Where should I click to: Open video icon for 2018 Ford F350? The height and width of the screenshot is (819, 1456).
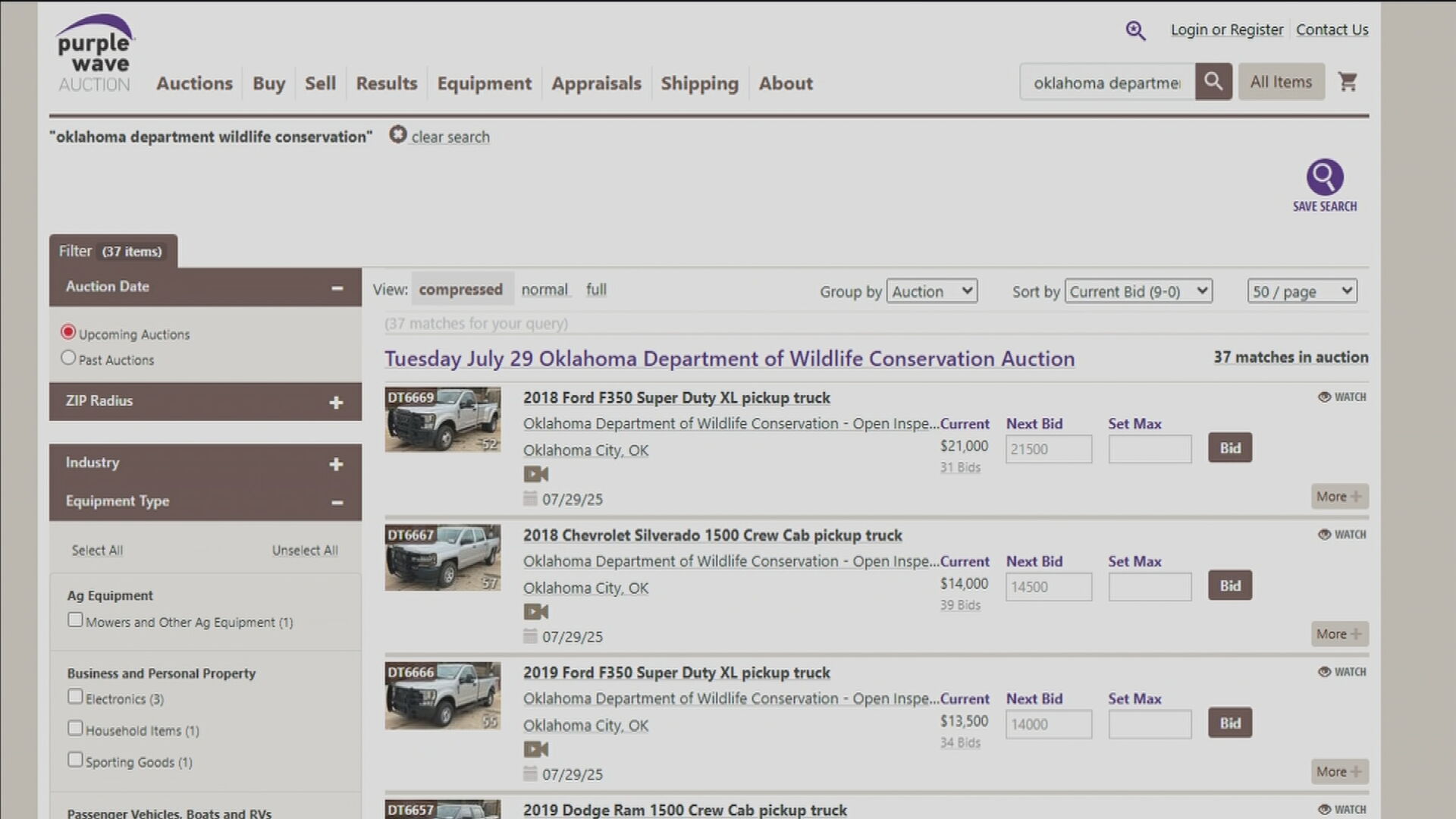(x=535, y=475)
